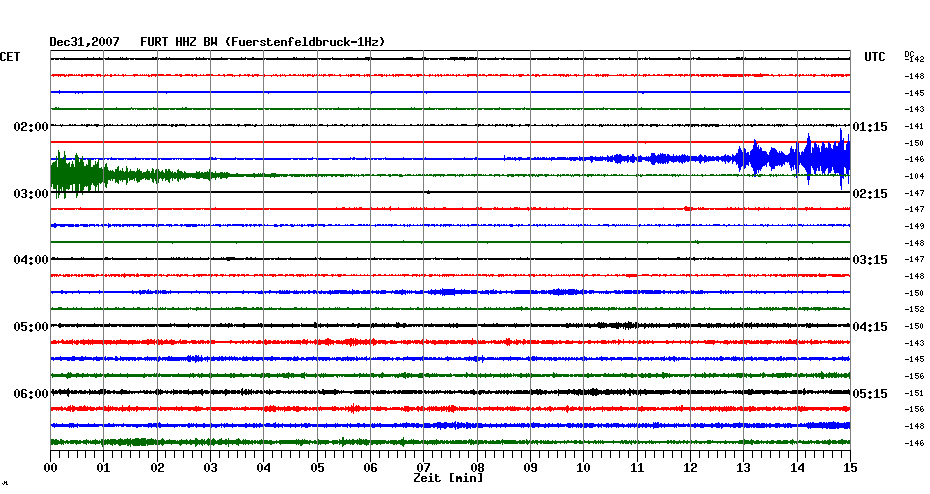
Task: Click the minute axis tick label 12
Action: click(x=690, y=468)
